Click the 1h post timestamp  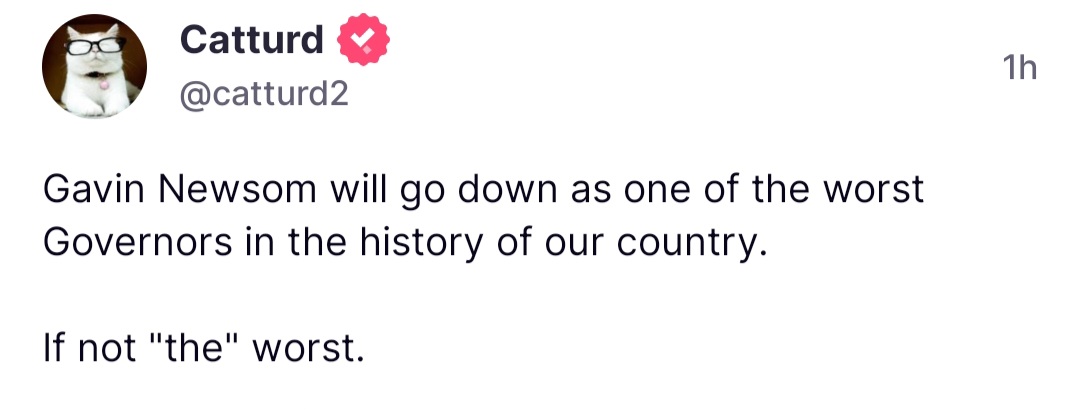1019,68
